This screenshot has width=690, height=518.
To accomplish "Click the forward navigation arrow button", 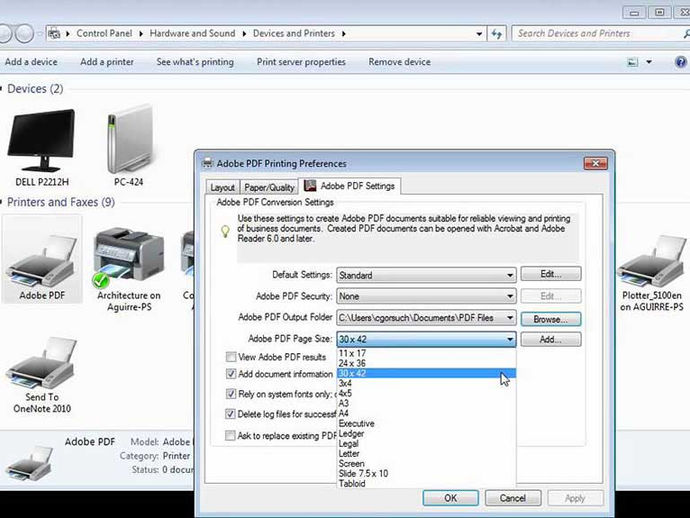I will 25,33.
